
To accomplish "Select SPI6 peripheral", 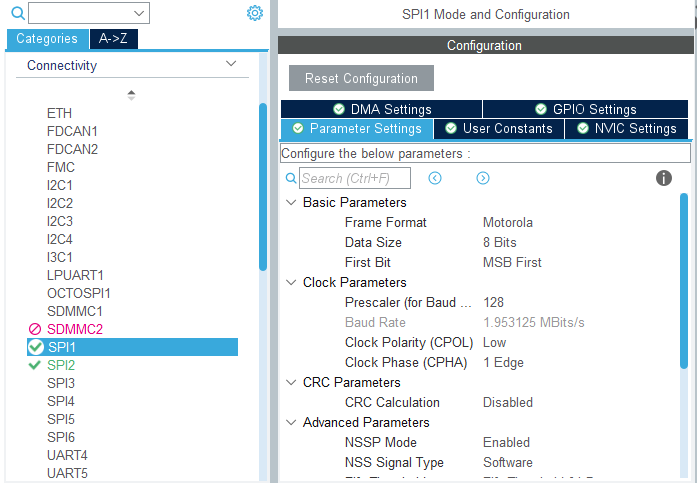I will click(x=61, y=437).
